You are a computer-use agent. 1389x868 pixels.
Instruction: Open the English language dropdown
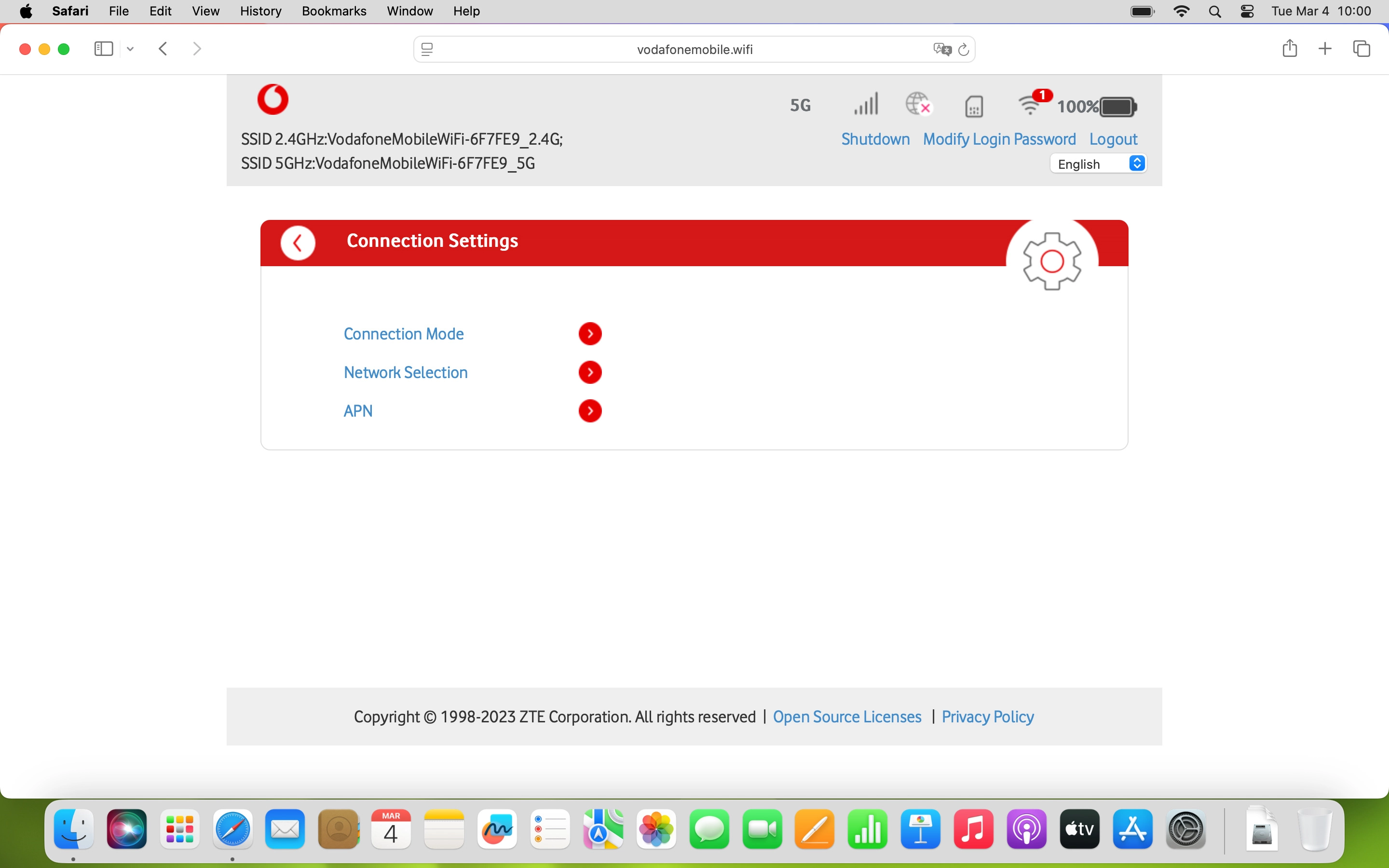1098,164
